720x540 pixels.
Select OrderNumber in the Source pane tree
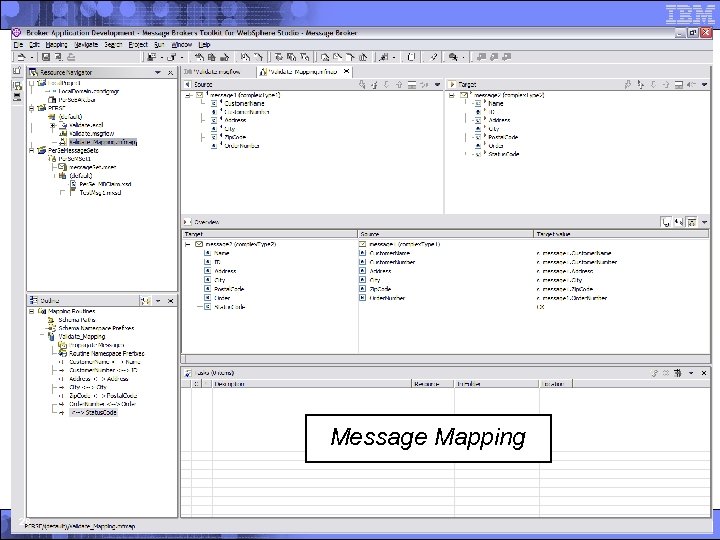click(242, 146)
